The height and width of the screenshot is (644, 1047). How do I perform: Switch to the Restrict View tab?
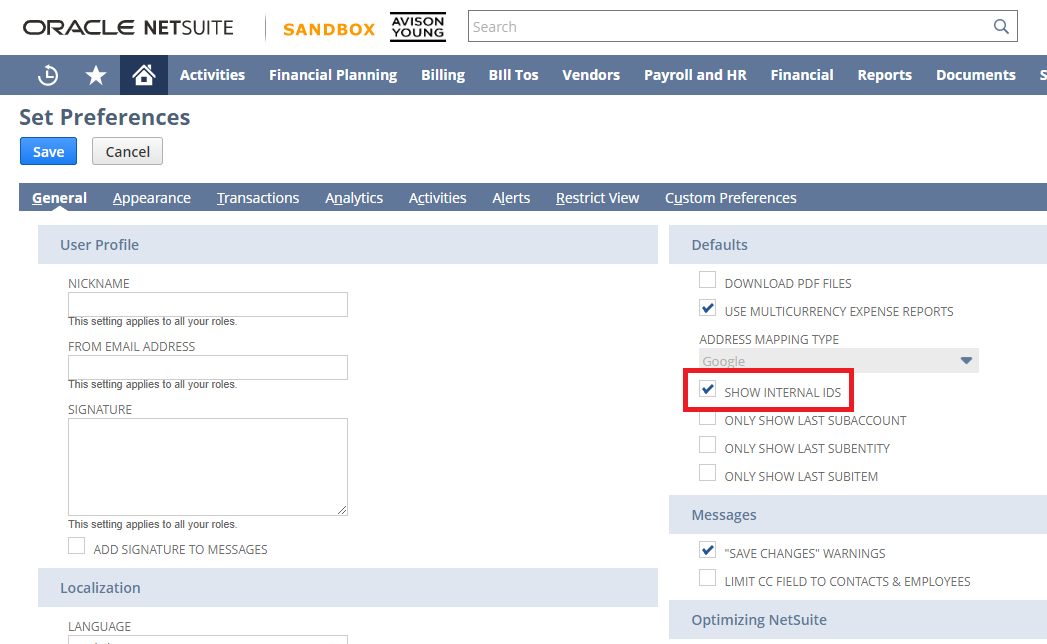pos(598,198)
